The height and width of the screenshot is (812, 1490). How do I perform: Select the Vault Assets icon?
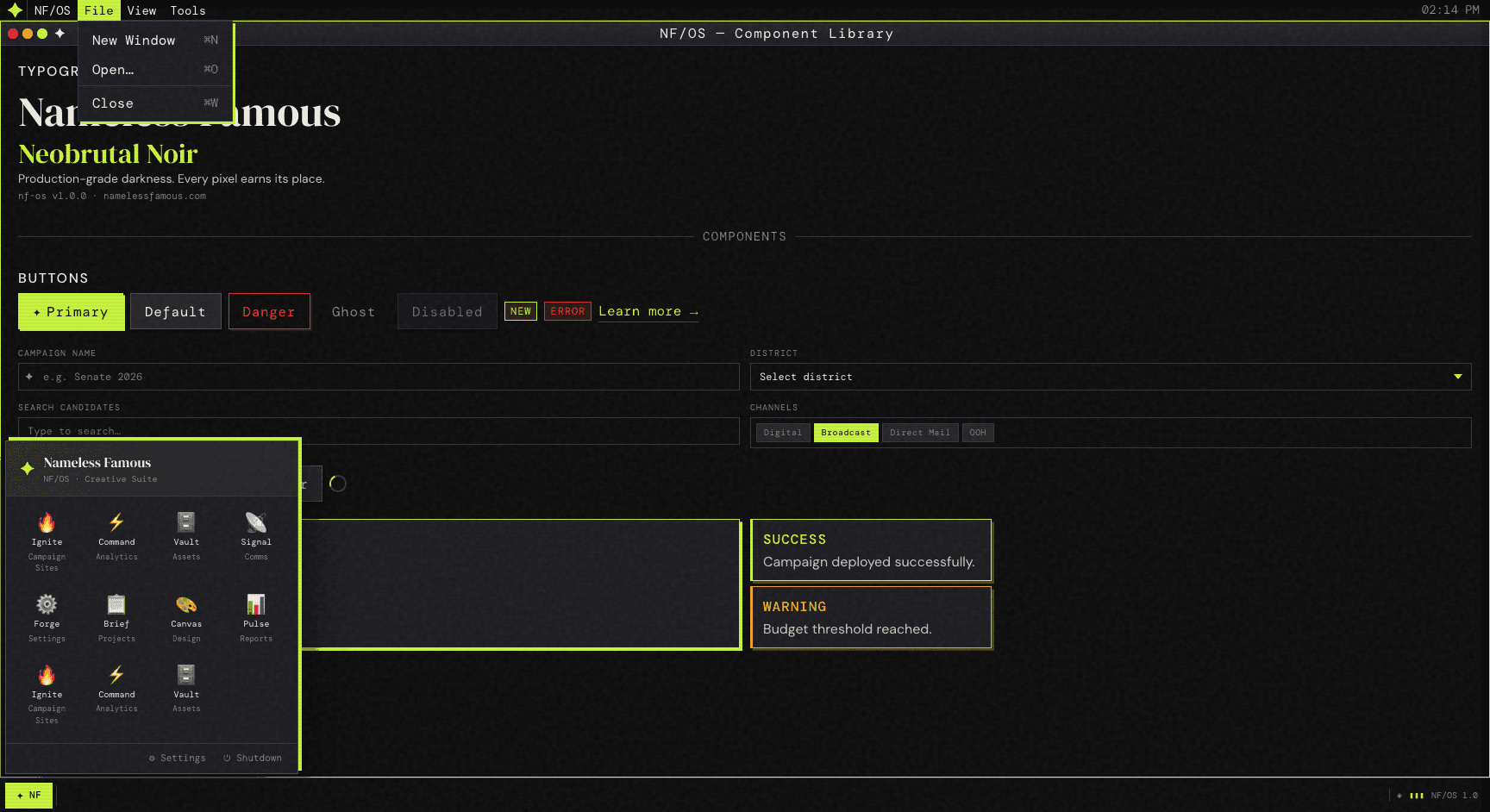(186, 534)
